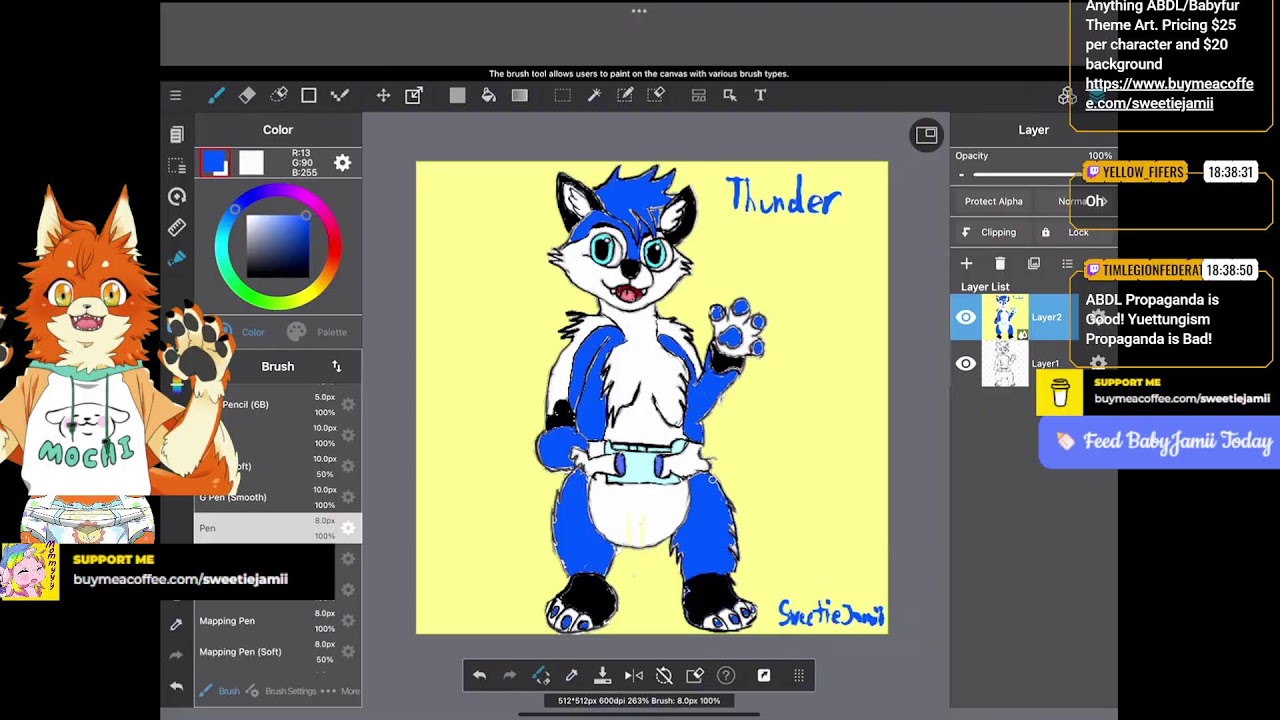Hide Layer1 with eye icon
This screenshot has width=1280, height=720.
pos(965,364)
